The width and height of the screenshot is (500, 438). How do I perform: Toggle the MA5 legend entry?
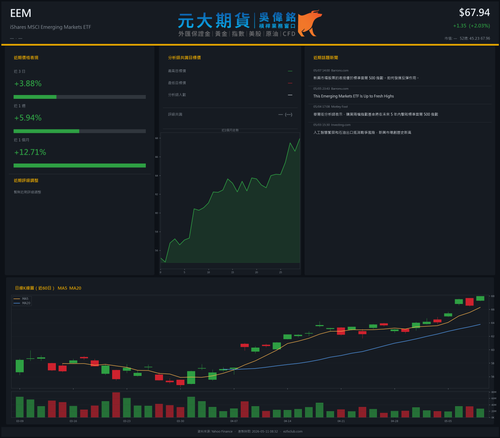[21, 299]
